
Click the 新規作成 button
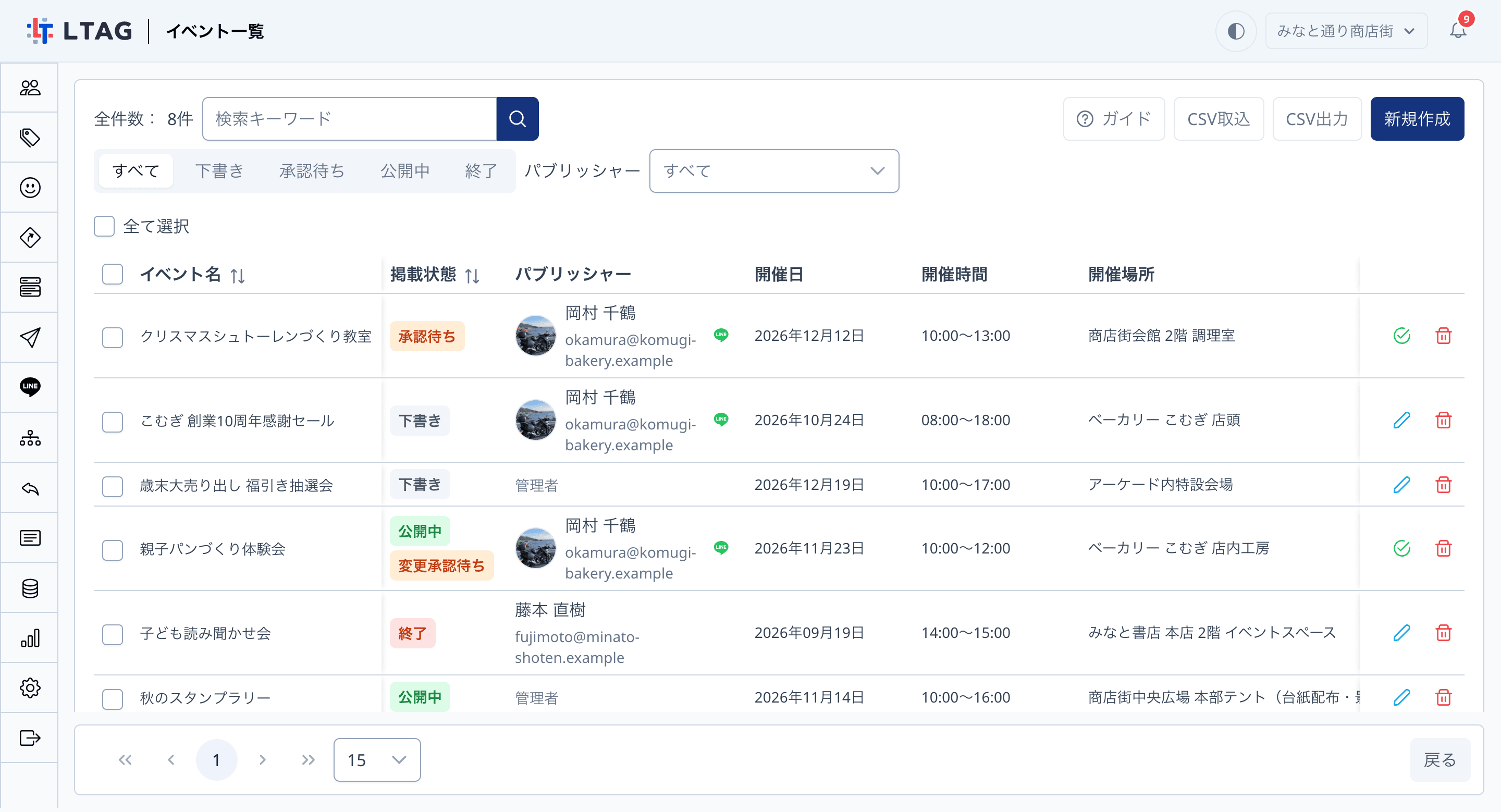point(1417,119)
